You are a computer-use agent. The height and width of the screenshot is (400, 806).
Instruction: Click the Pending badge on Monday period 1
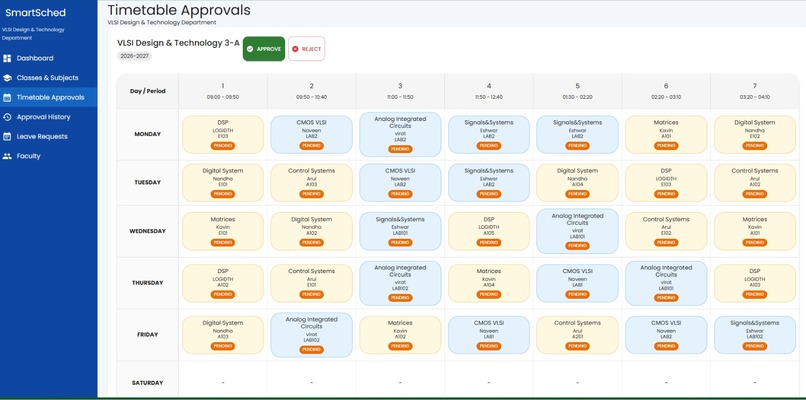(223, 146)
